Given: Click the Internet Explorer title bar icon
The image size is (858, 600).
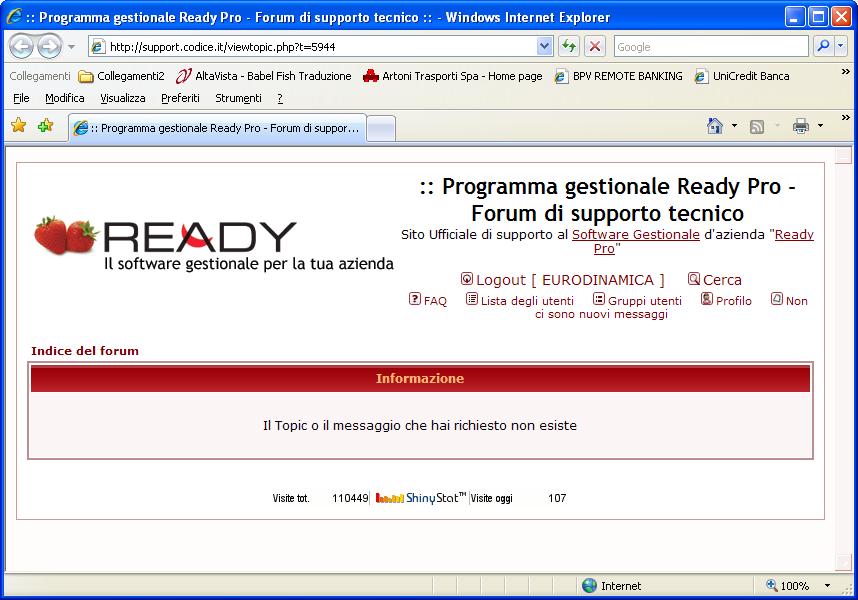Looking at the screenshot, I should 14,16.
